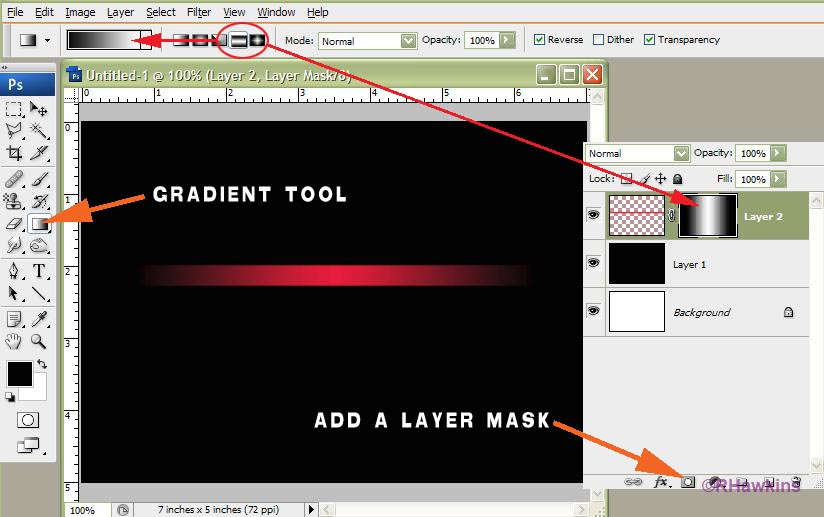Select the Hand tool

(14, 342)
